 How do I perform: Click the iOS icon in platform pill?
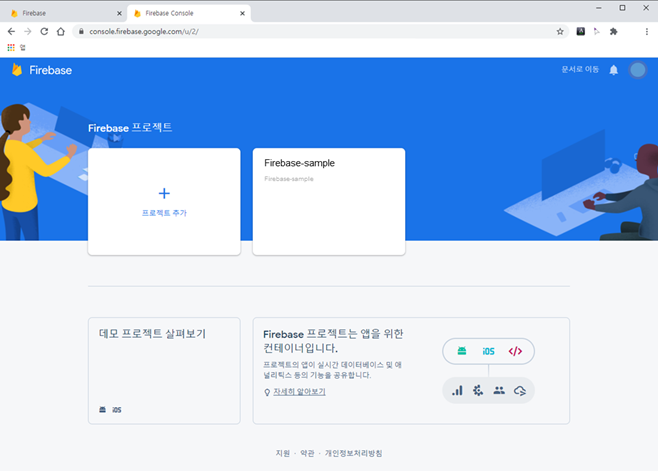488,351
